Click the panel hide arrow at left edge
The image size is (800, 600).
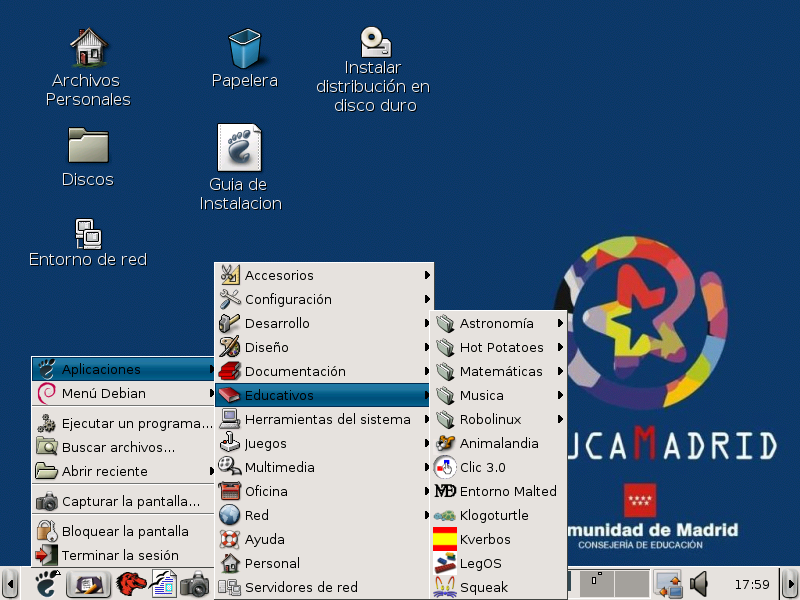(10, 584)
